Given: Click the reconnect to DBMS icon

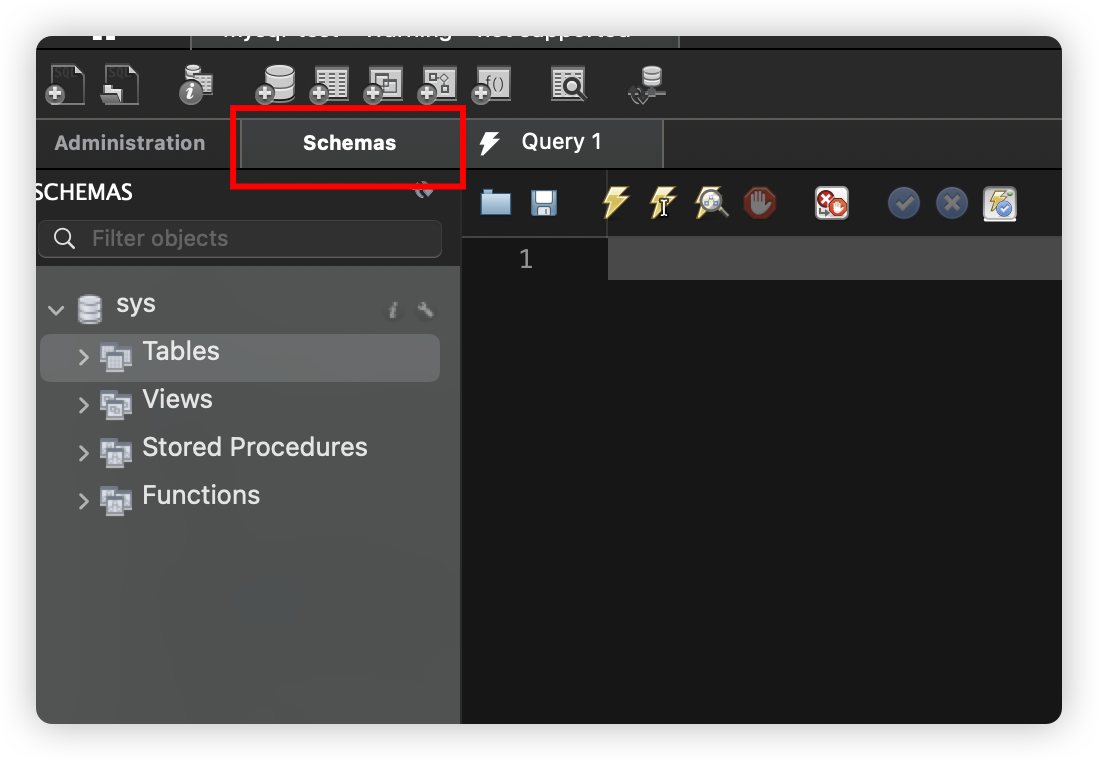Looking at the screenshot, I should [x=648, y=84].
